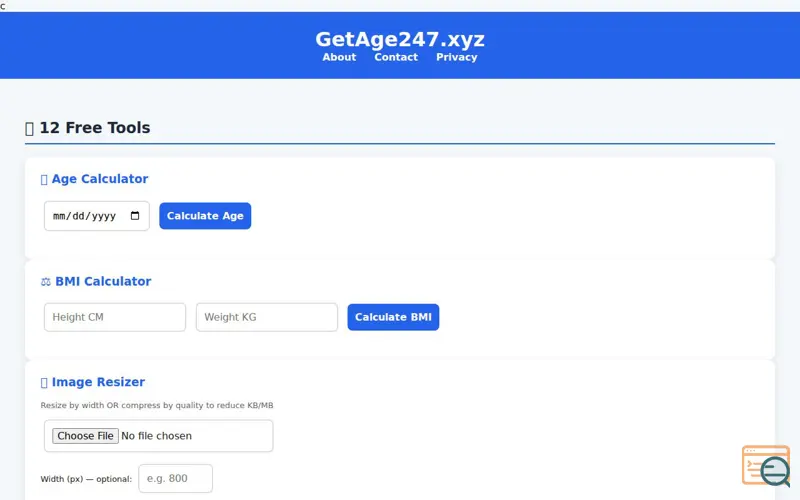800x500 pixels.
Task: Click the 'Width (px) — optional:' label
Action: 86,479
